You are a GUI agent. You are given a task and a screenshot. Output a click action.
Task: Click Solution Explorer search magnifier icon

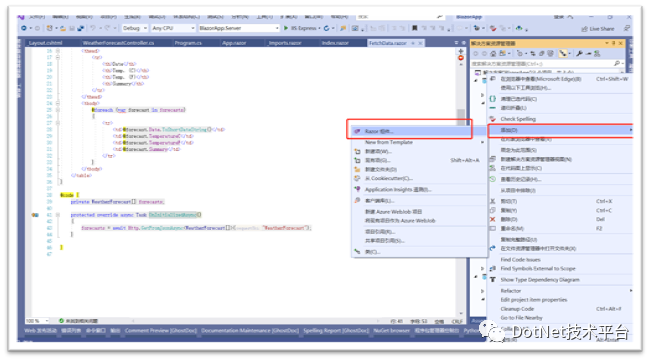(x=616, y=63)
